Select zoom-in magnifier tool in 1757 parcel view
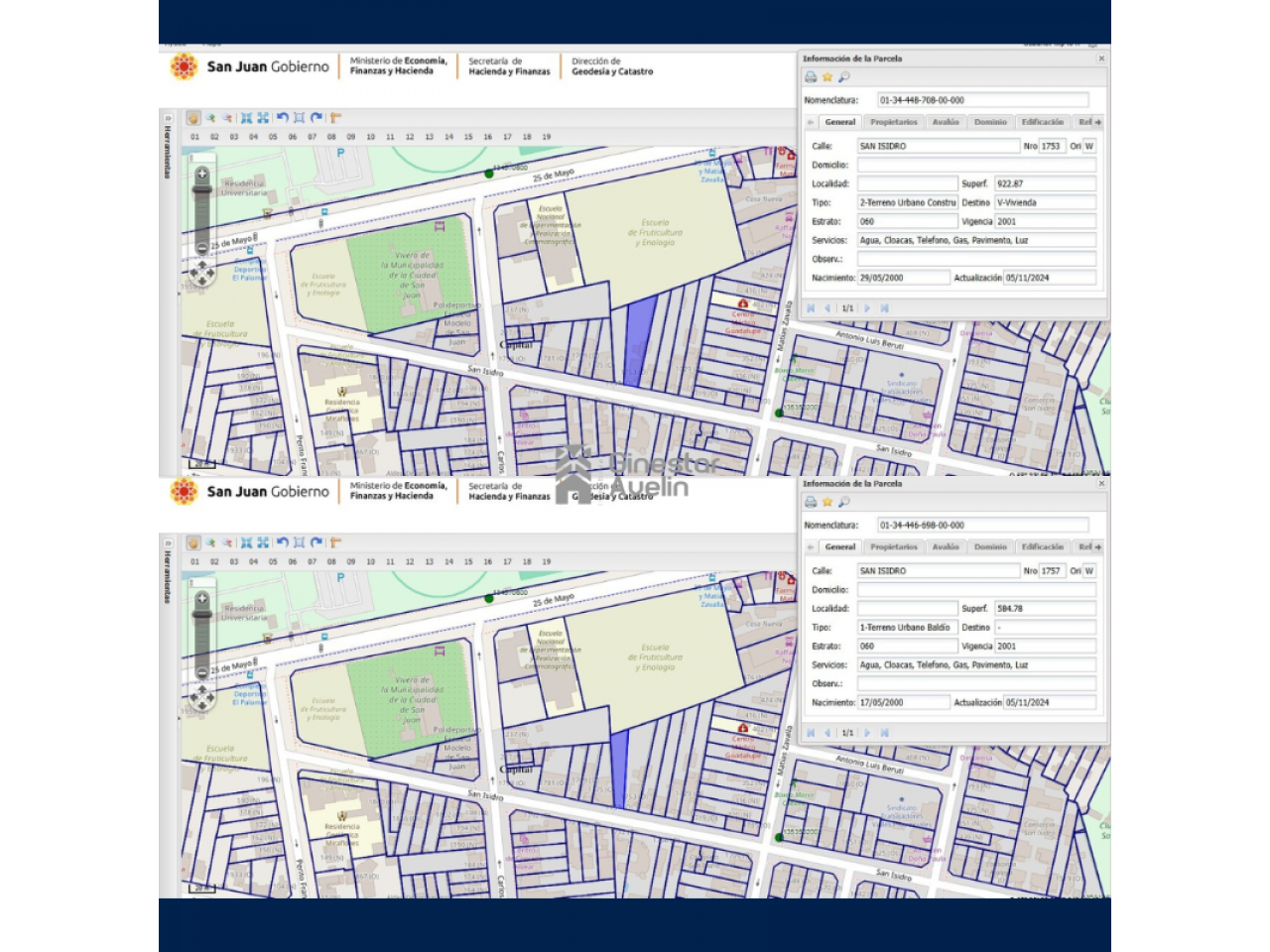Viewport: 1270px width, 952px height. [x=210, y=543]
